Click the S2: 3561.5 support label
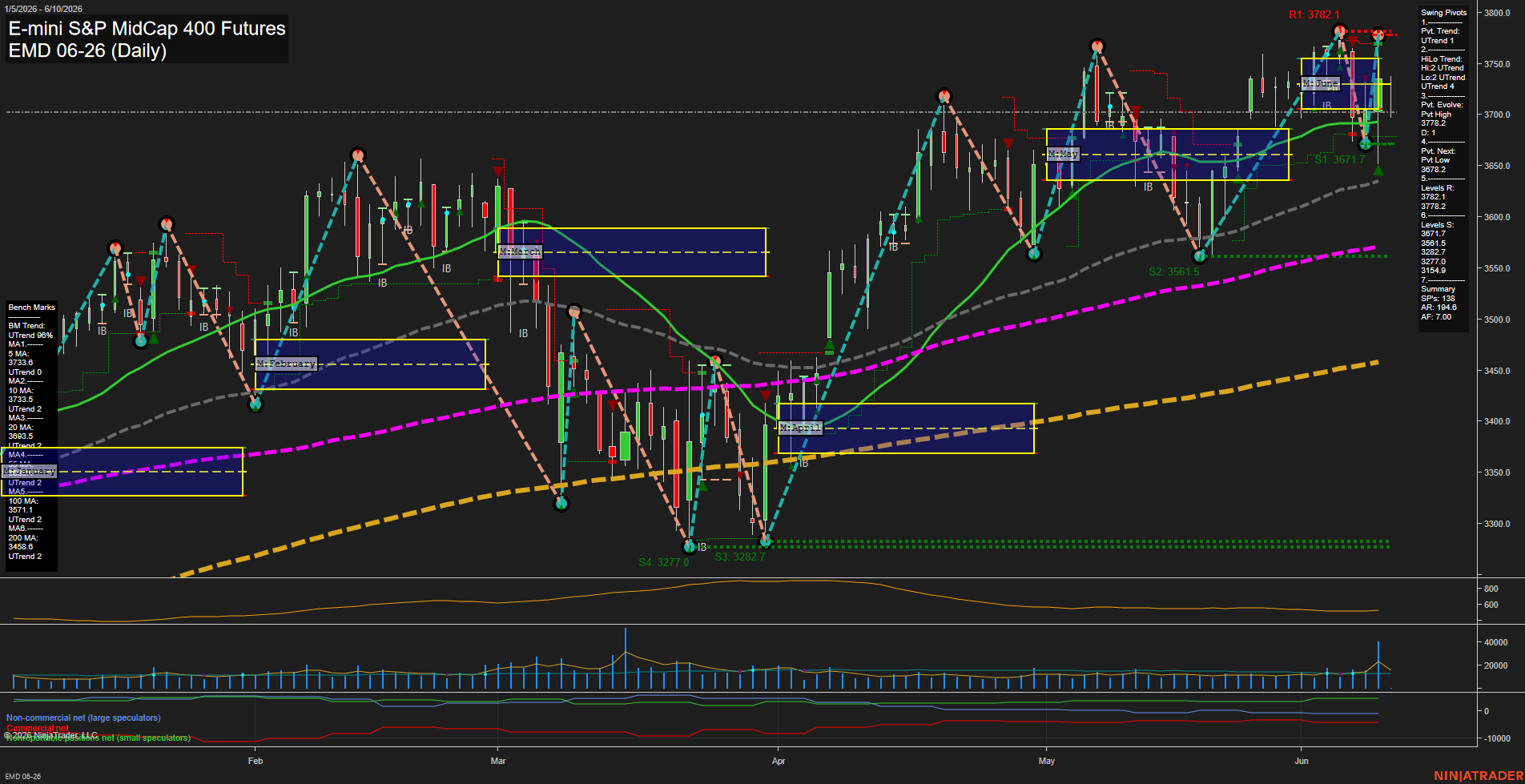1525x784 pixels. [x=1174, y=271]
